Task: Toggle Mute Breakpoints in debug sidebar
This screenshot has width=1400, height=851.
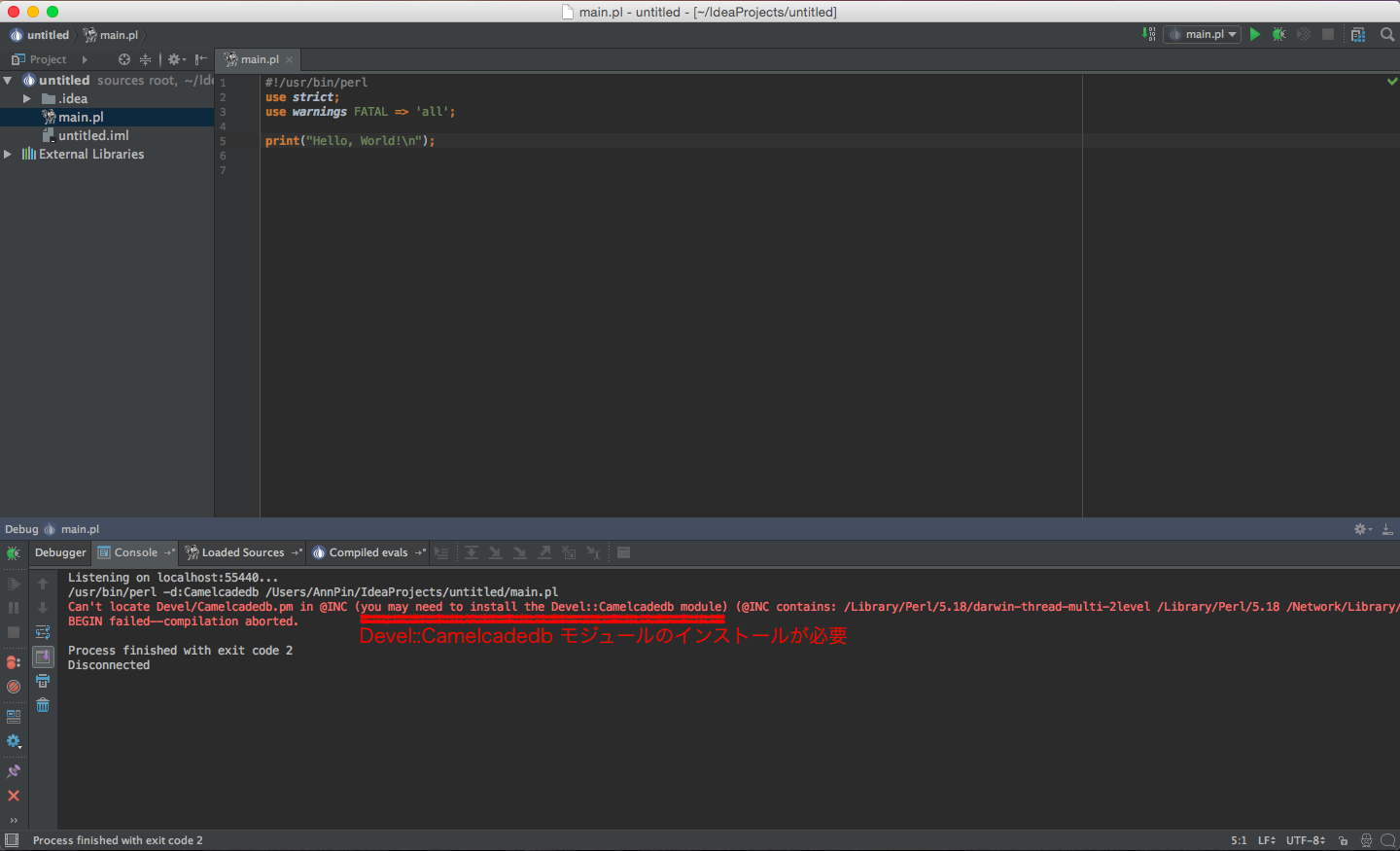Action: pyautogui.click(x=14, y=687)
